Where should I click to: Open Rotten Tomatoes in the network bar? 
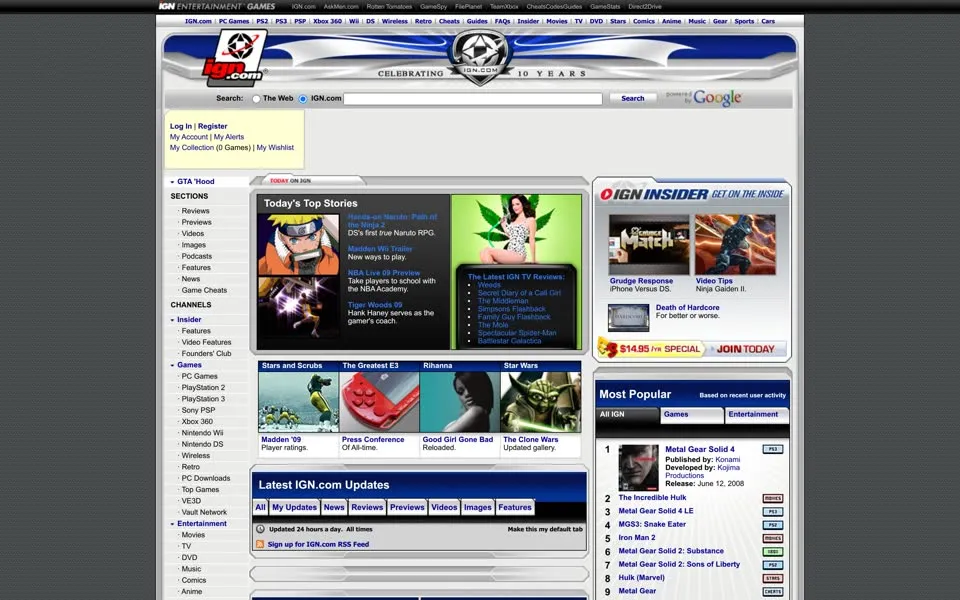[389, 7]
